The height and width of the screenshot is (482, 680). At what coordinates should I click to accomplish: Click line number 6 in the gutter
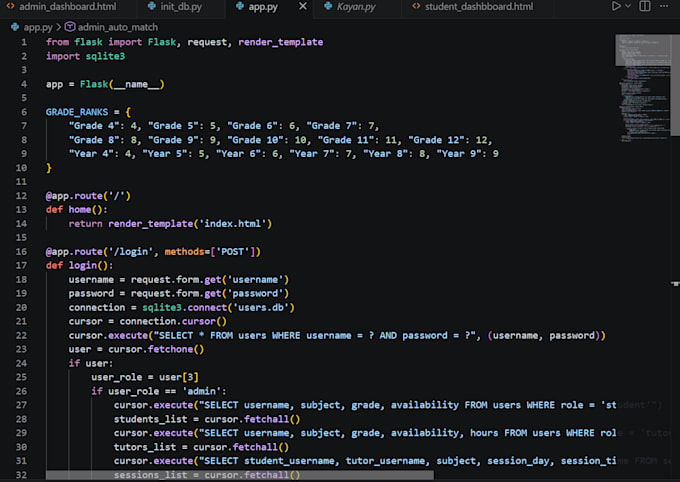coord(23,112)
